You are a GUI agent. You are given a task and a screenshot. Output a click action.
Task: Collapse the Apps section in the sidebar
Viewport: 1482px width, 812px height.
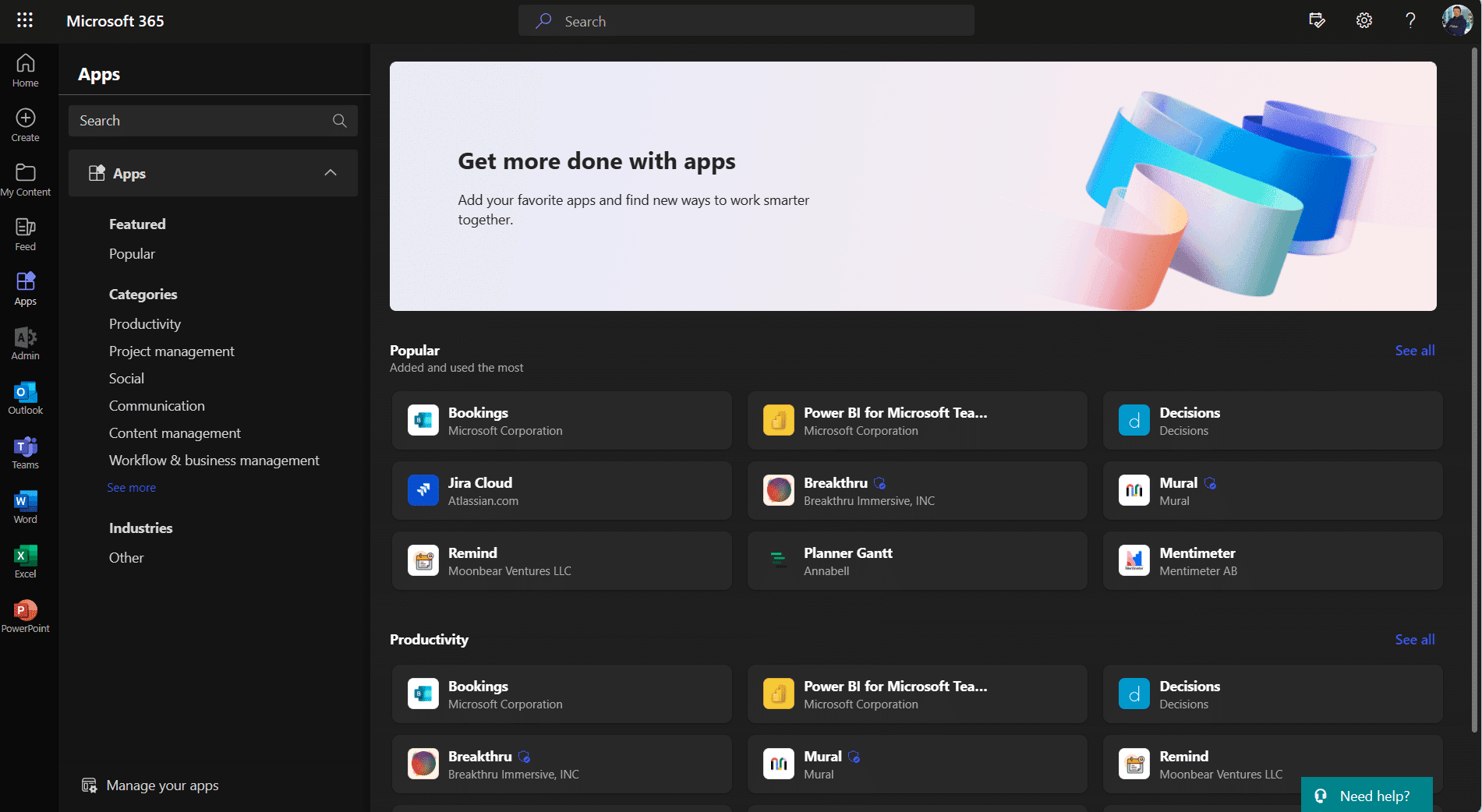[x=331, y=173]
